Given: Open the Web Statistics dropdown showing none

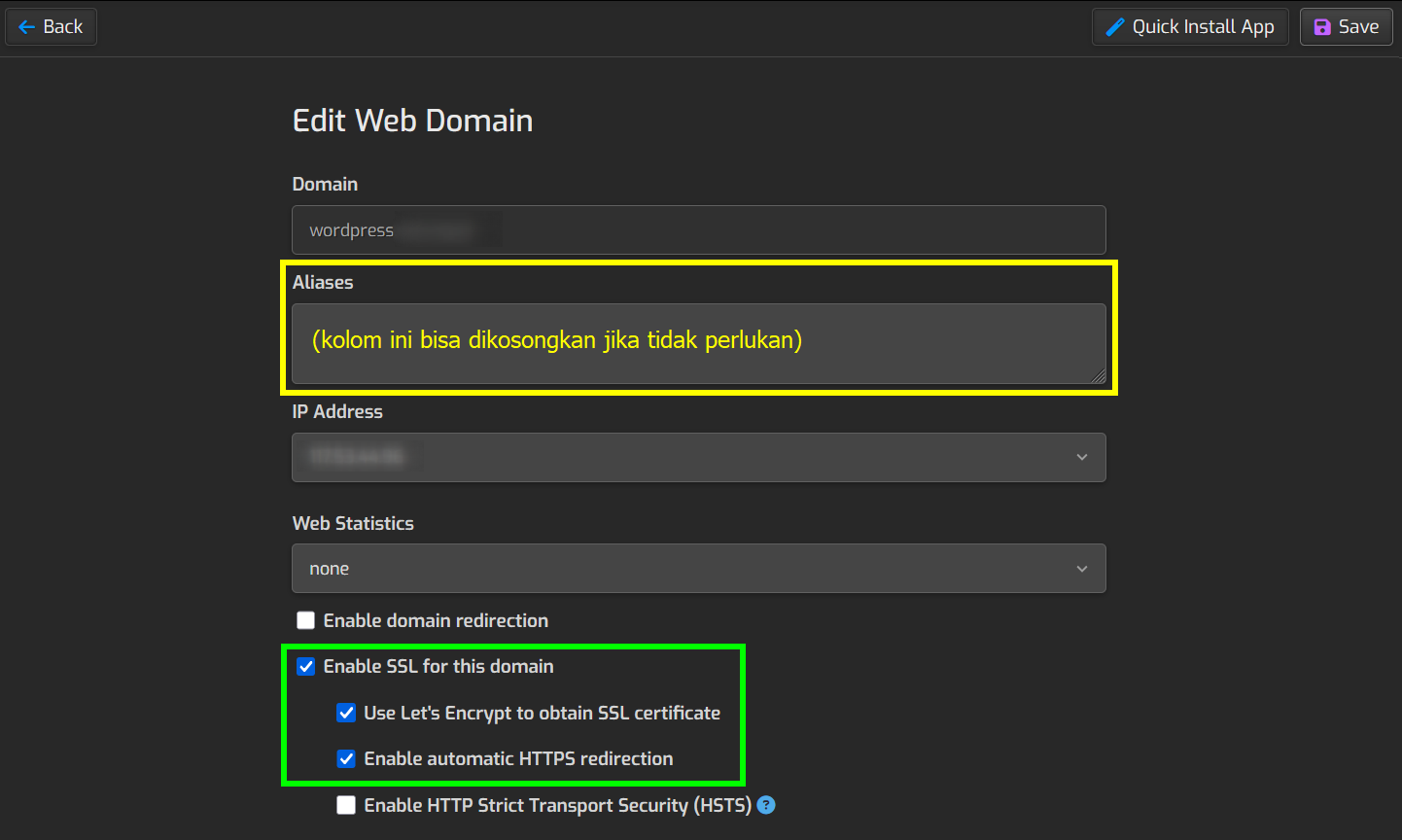Looking at the screenshot, I should point(698,568).
